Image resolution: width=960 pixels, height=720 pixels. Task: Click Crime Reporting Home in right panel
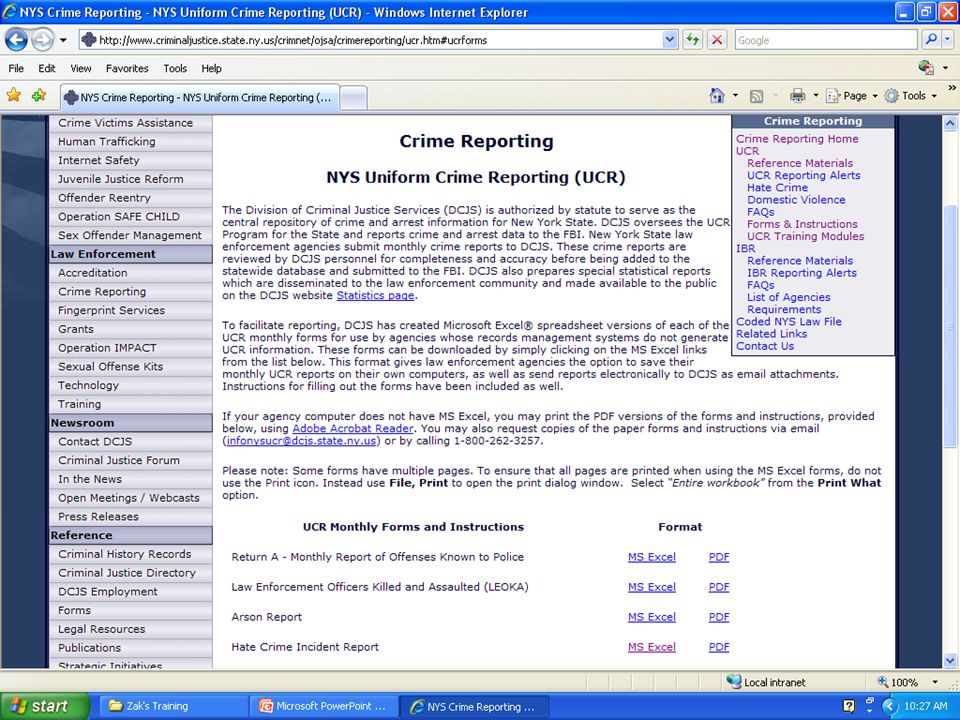797,139
